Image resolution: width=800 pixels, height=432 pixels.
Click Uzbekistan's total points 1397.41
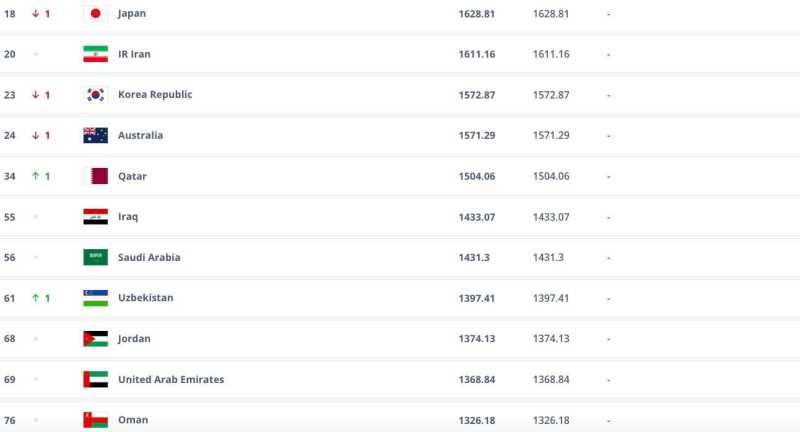[x=477, y=298]
